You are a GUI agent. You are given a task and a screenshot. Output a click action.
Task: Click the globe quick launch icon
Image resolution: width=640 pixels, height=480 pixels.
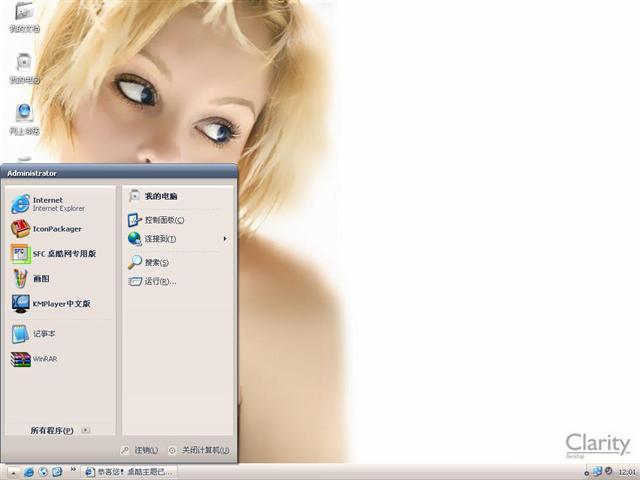pos(43,472)
